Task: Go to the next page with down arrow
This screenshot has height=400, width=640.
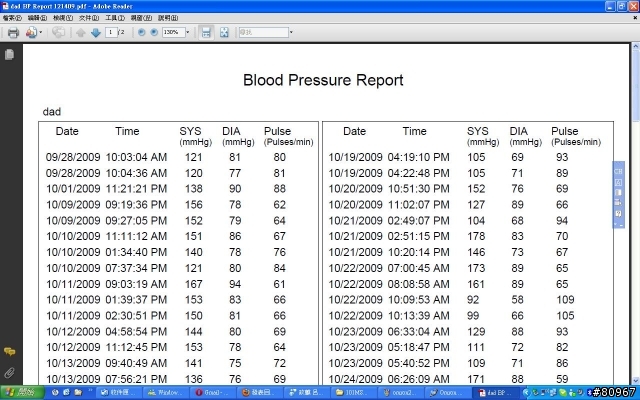Action: click(x=95, y=33)
